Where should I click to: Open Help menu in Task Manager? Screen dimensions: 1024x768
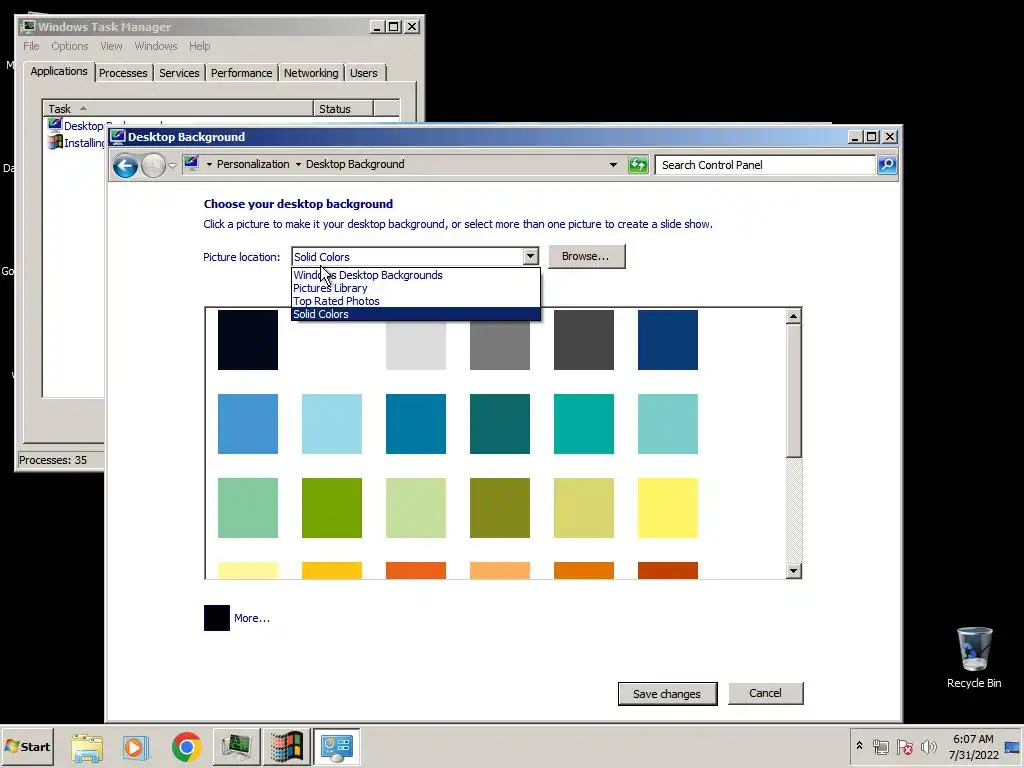coord(200,46)
